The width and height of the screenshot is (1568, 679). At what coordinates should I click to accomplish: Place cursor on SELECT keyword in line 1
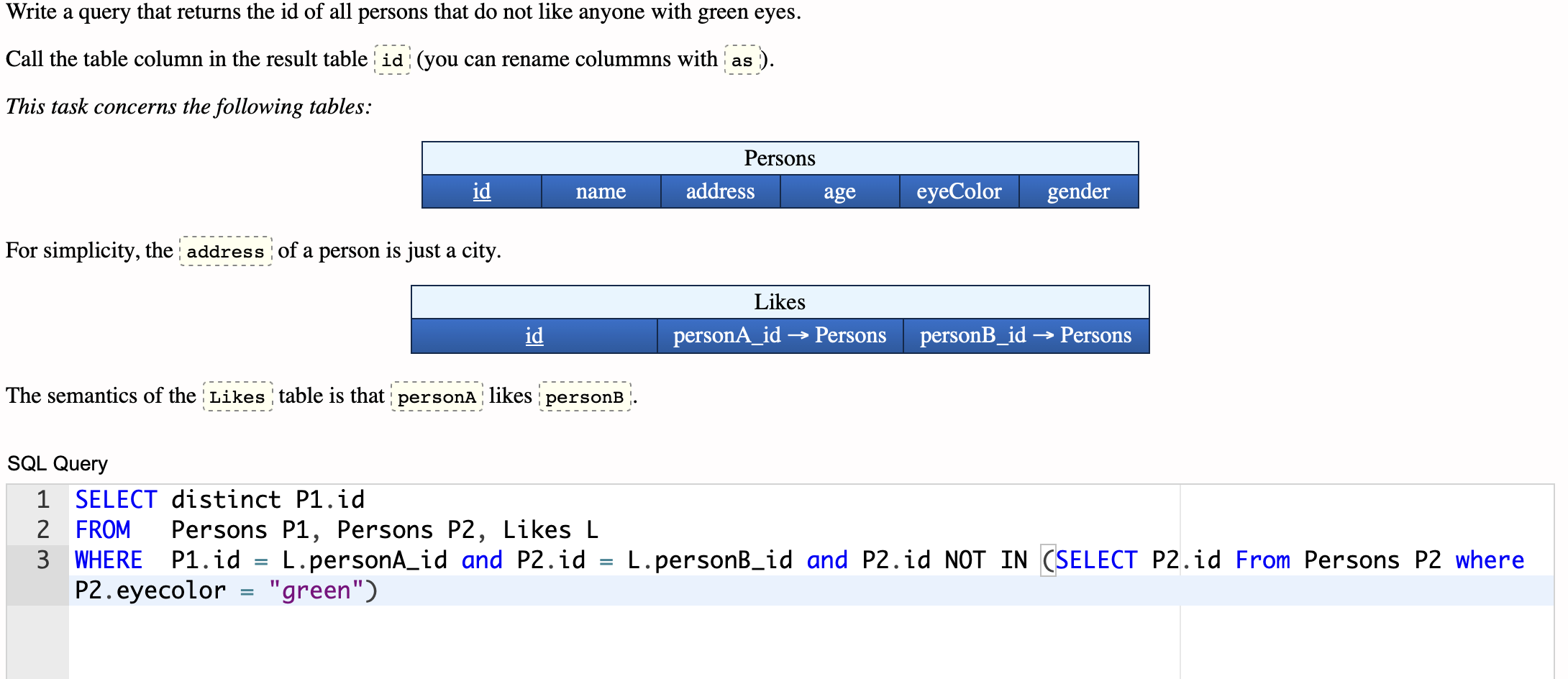coord(116,498)
